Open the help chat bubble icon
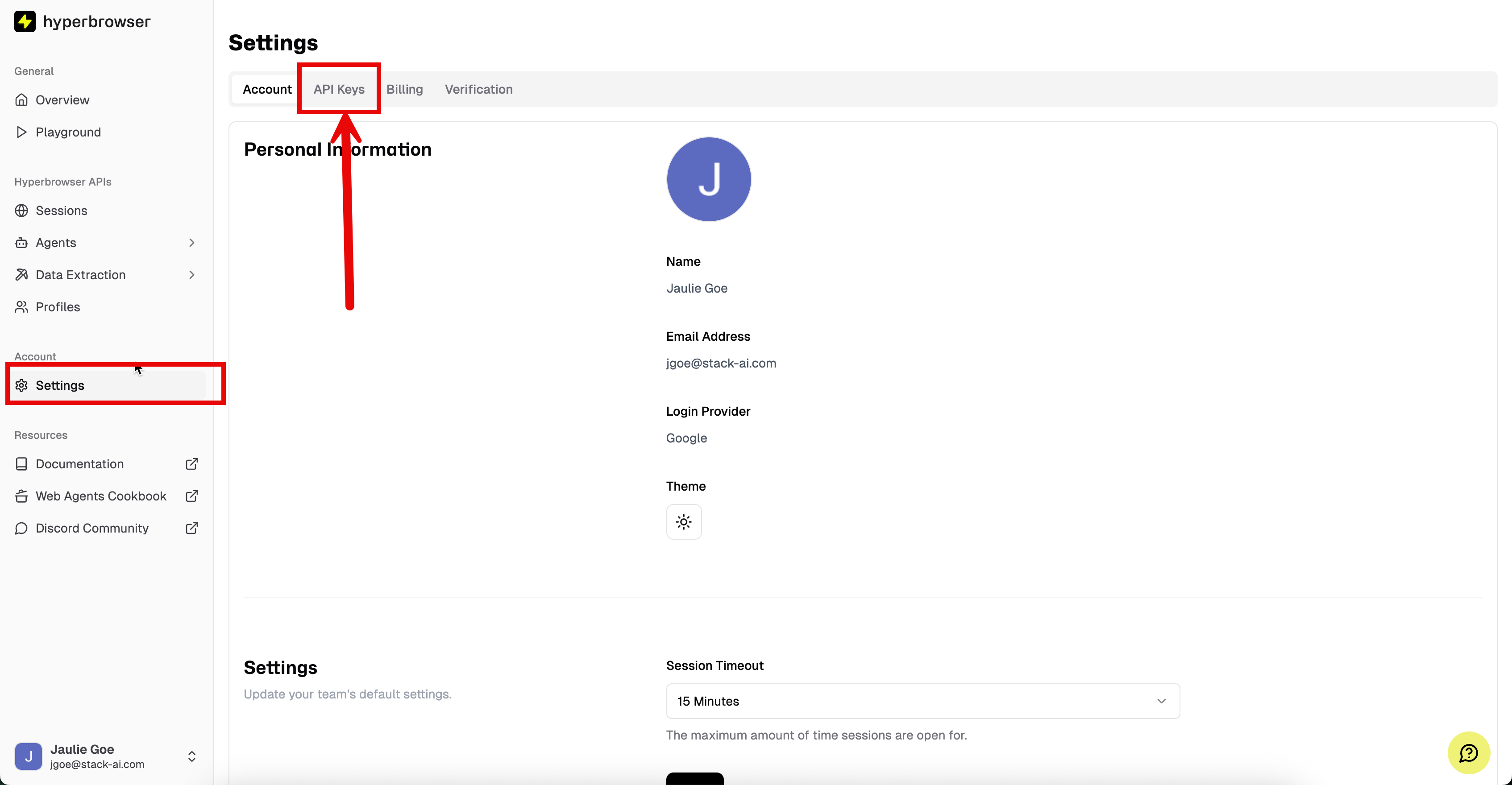 click(1468, 753)
